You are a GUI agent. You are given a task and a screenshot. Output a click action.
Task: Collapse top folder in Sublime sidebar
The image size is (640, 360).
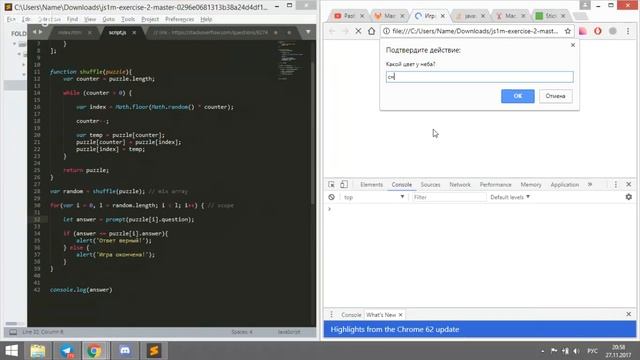tap(15, 44)
